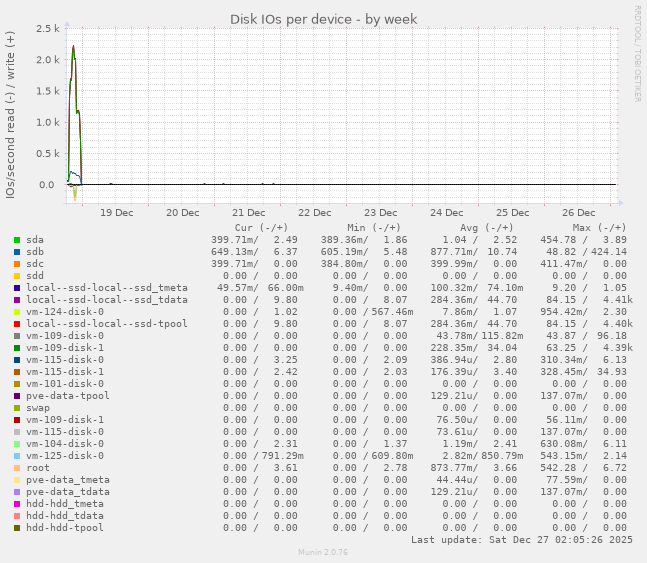Click the yellow sdd legend swatch
Image resolution: width=647 pixels, height=563 pixels.
click(17, 276)
